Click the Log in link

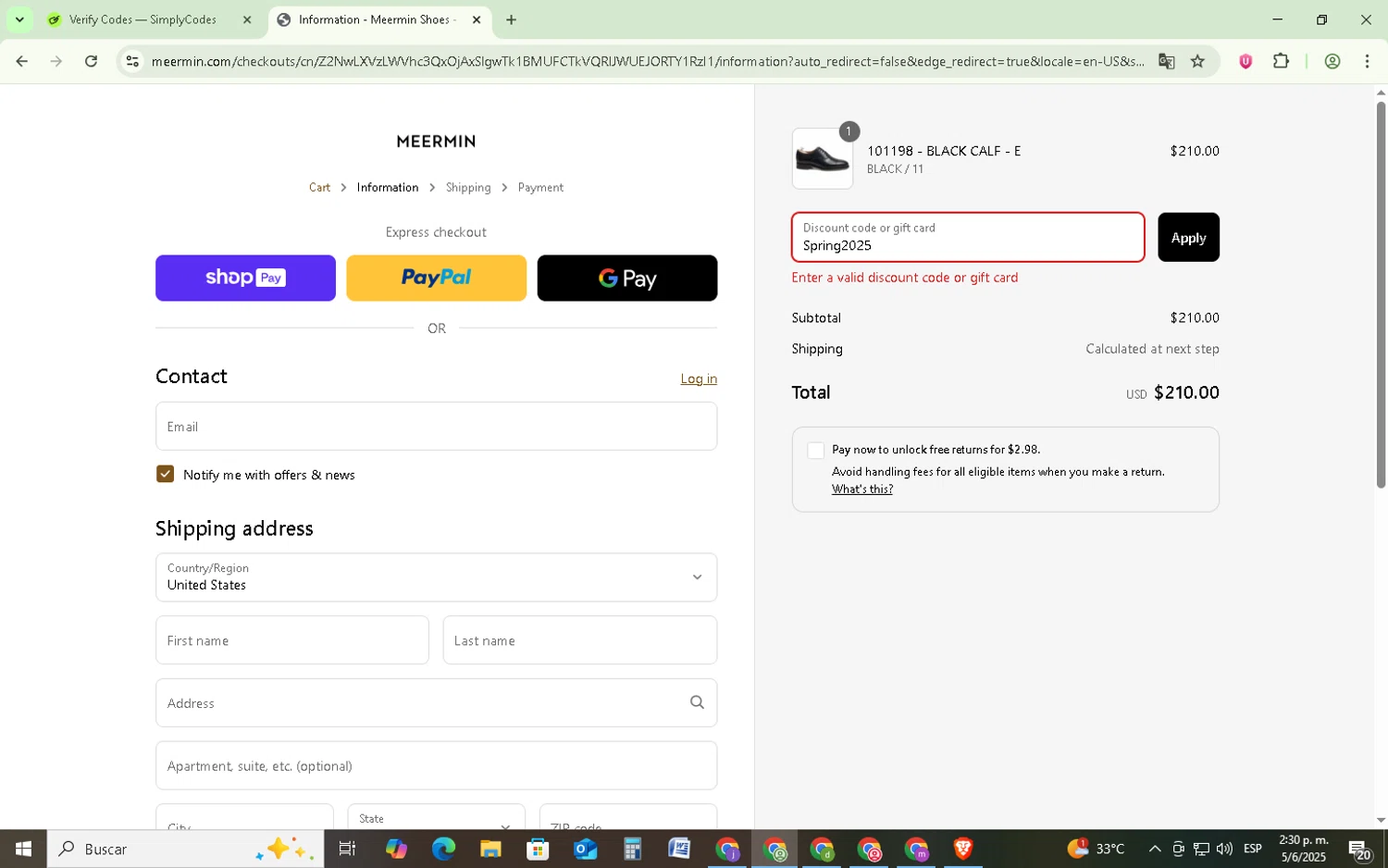point(699,378)
